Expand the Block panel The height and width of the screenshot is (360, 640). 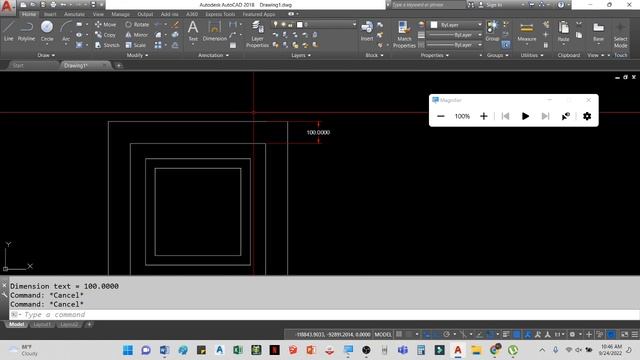tap(374, 55)
